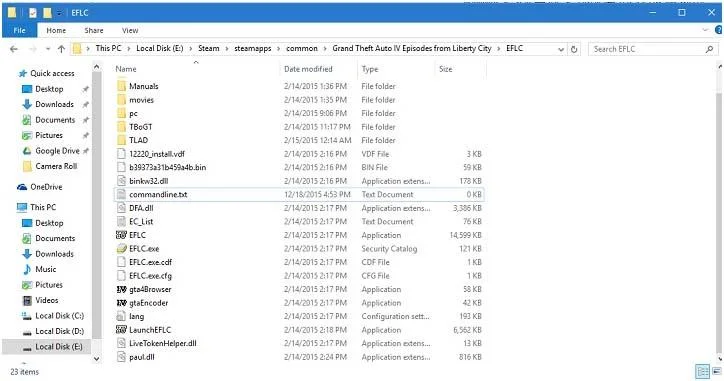This screenshot has width=724, height=381.
Task: Select EFLC.exe.cfg file icon
Action: (121, 276)
